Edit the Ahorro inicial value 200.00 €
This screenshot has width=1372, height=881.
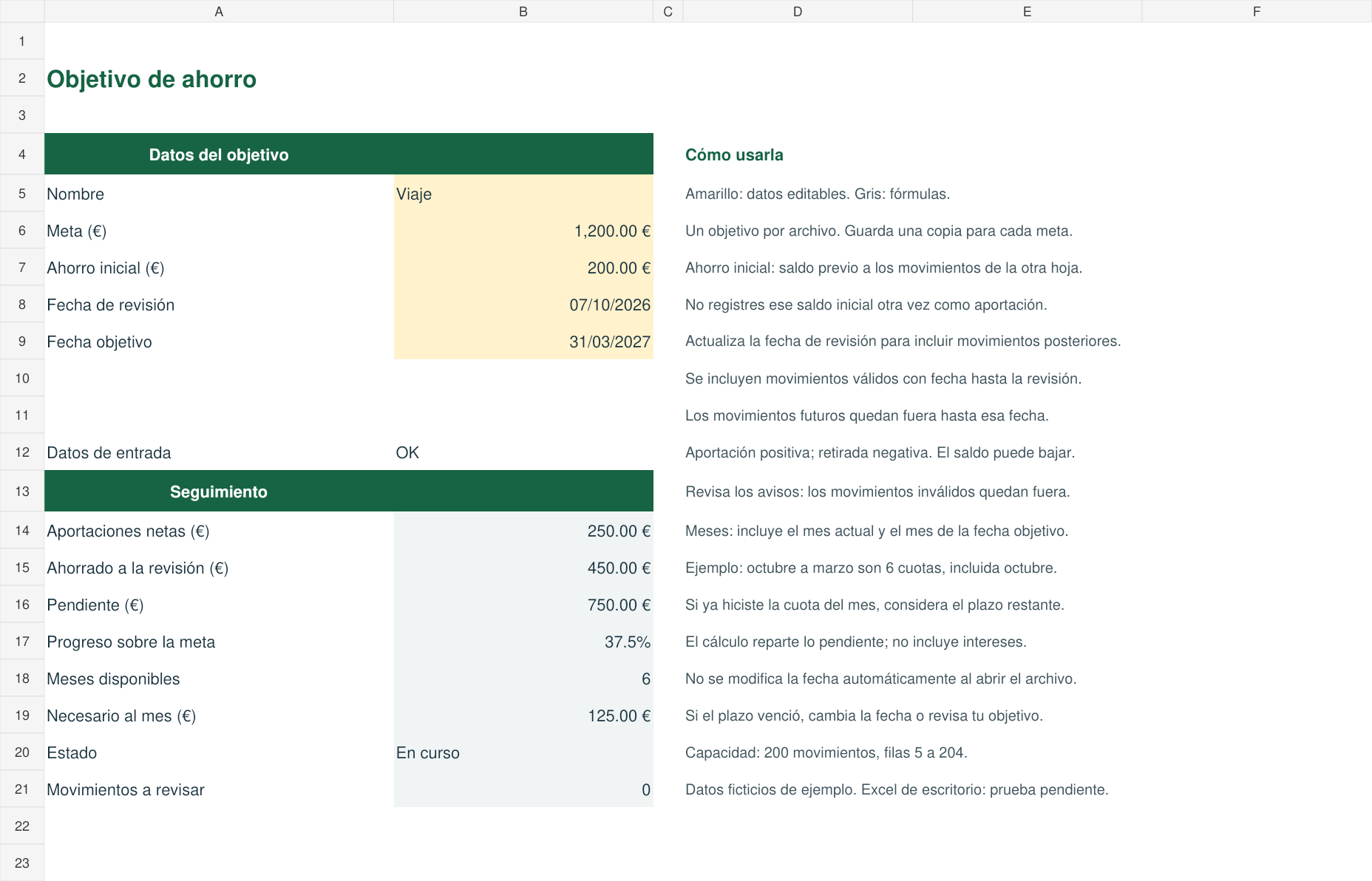pos(523,268)
